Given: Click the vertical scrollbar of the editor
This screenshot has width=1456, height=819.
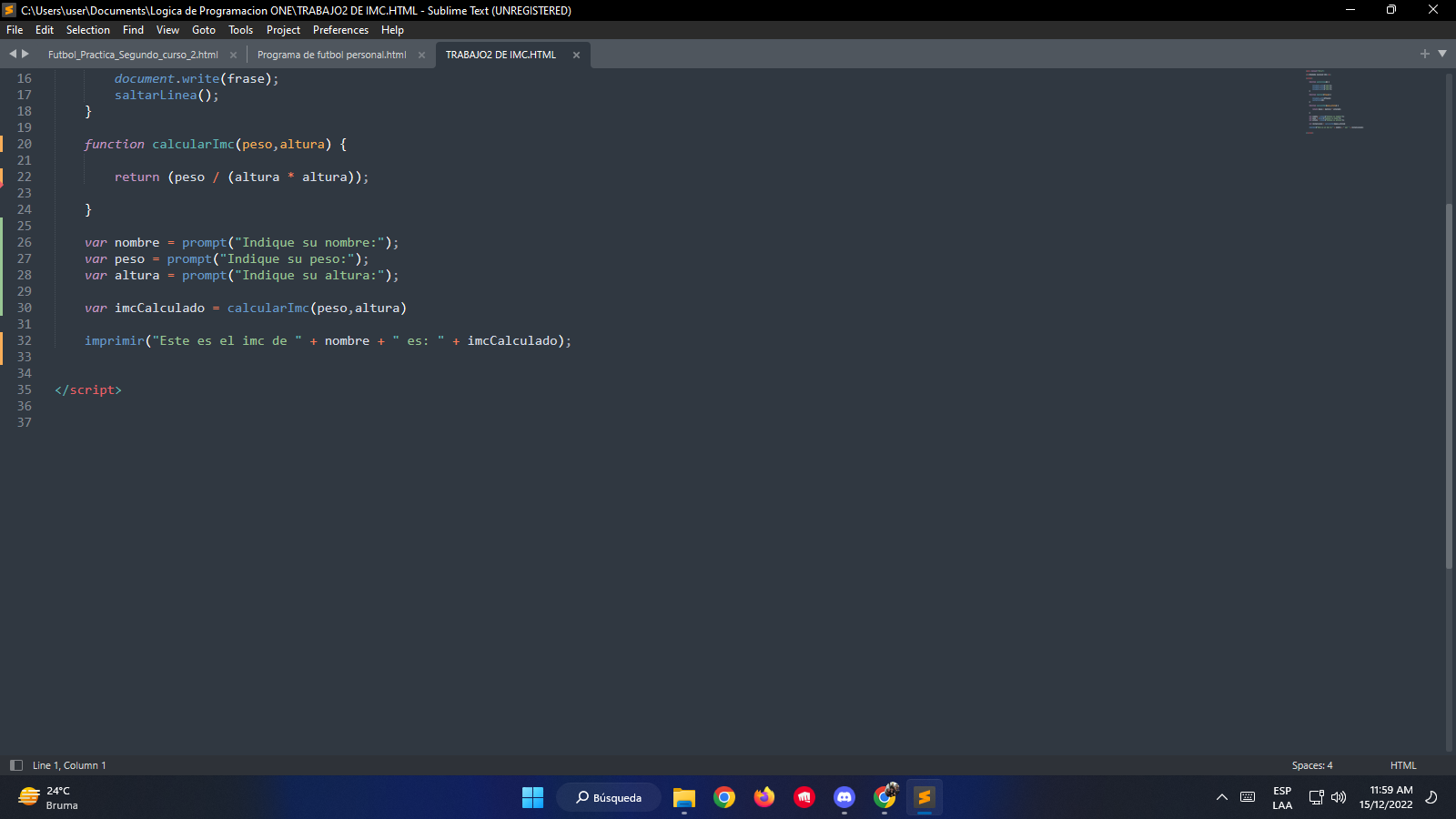Looking at the screenshot, I should click(1449, 387).
